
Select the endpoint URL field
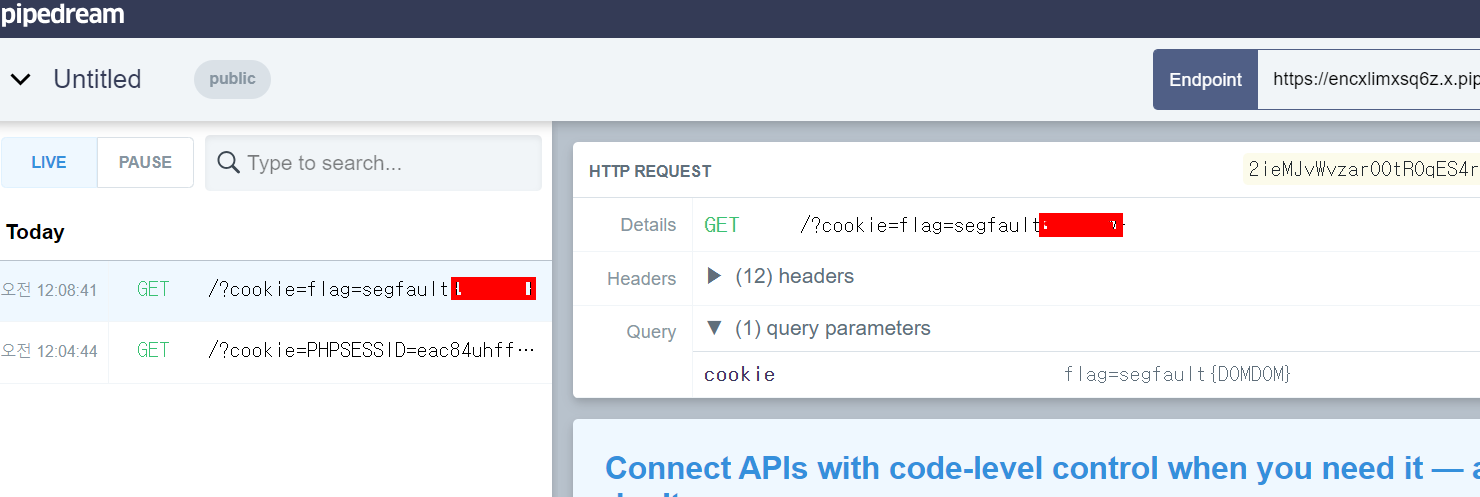tap(1369, 80)
